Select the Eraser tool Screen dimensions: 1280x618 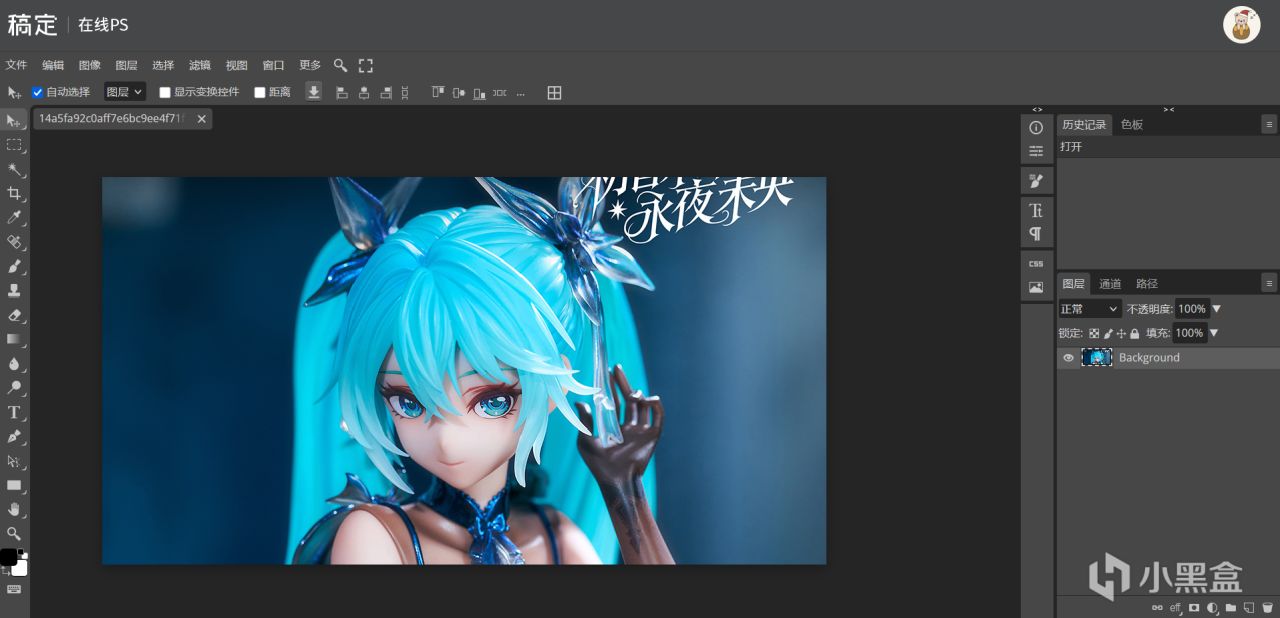pyautogui.click(x=14, y=315)
